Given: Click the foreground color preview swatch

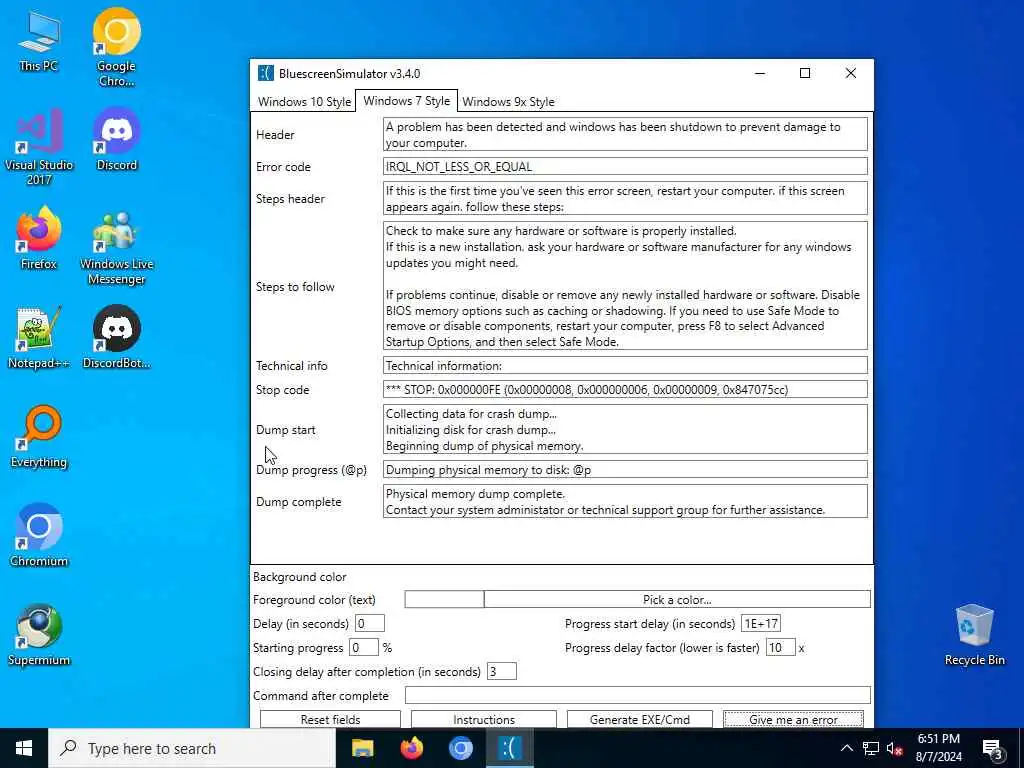Looking at the screenshot, I should [x=444, y=600].
